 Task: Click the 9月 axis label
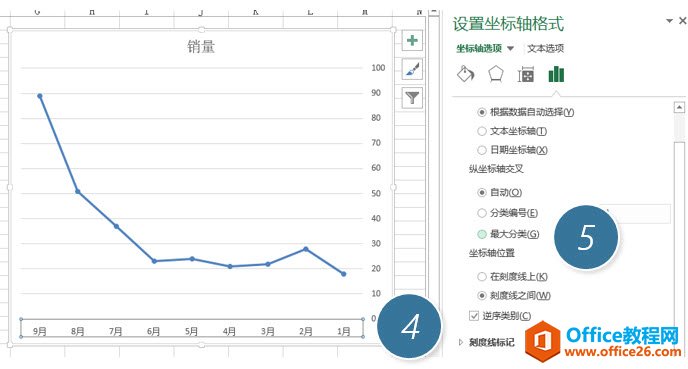[x=39, y=332]
